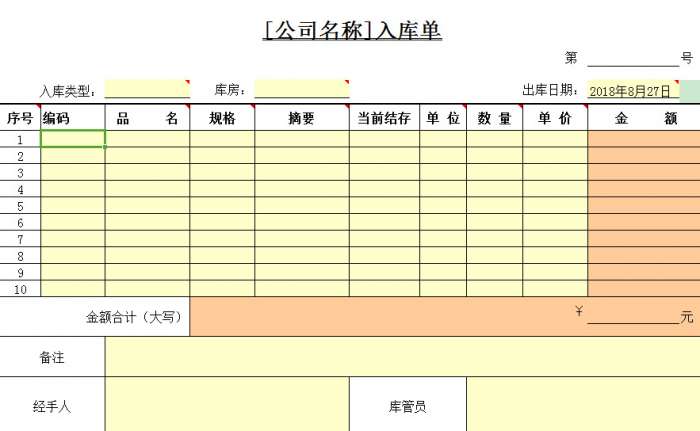Click the title [公司名称]入库单
Screen dimensions: 700x431
click(352, 31)
